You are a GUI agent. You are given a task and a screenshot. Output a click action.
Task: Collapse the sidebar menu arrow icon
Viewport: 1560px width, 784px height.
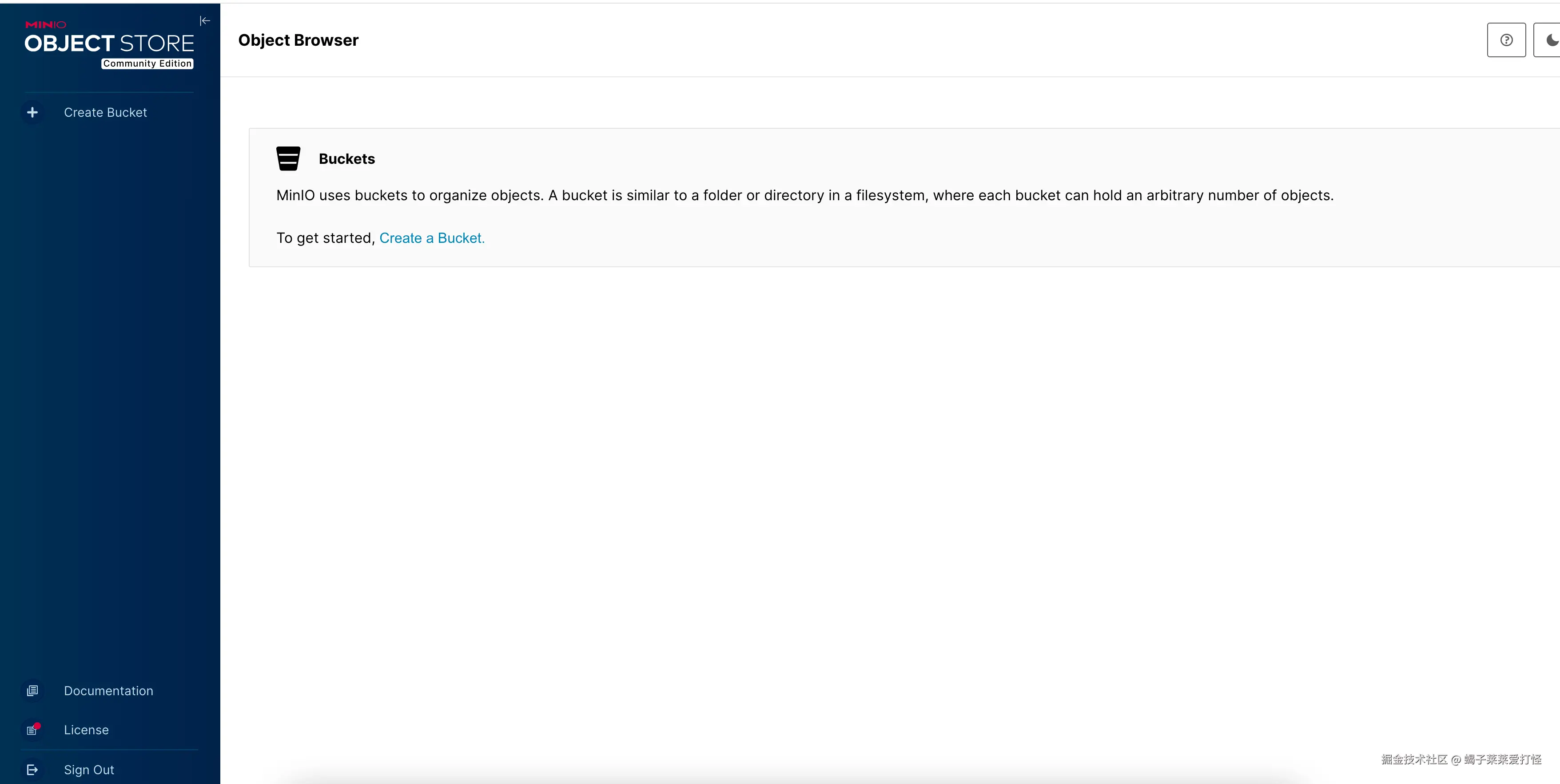click(205, 21)
